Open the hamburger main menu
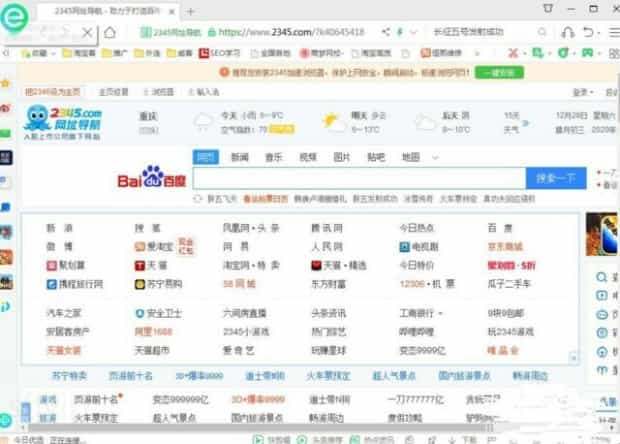This screenshot has height=444, width=620. [x=614, y=32]
